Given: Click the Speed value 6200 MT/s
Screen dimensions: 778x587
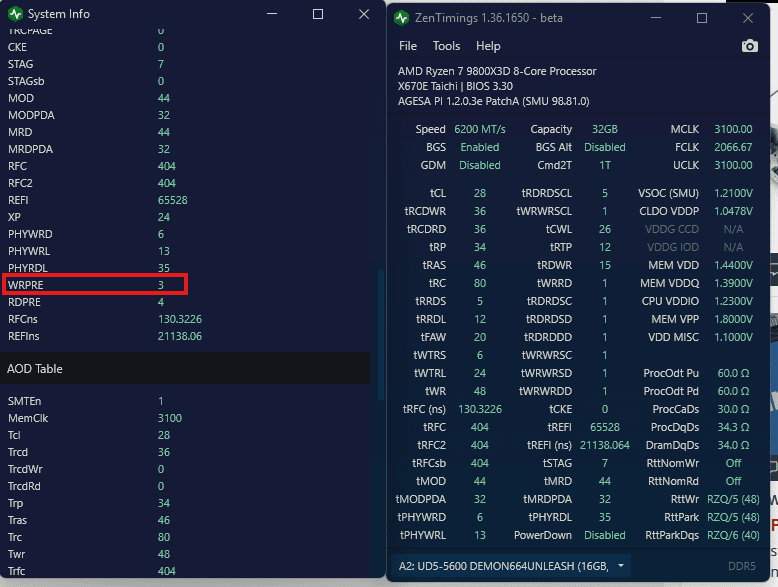Looking at the screenshot, I should point(480,129).
